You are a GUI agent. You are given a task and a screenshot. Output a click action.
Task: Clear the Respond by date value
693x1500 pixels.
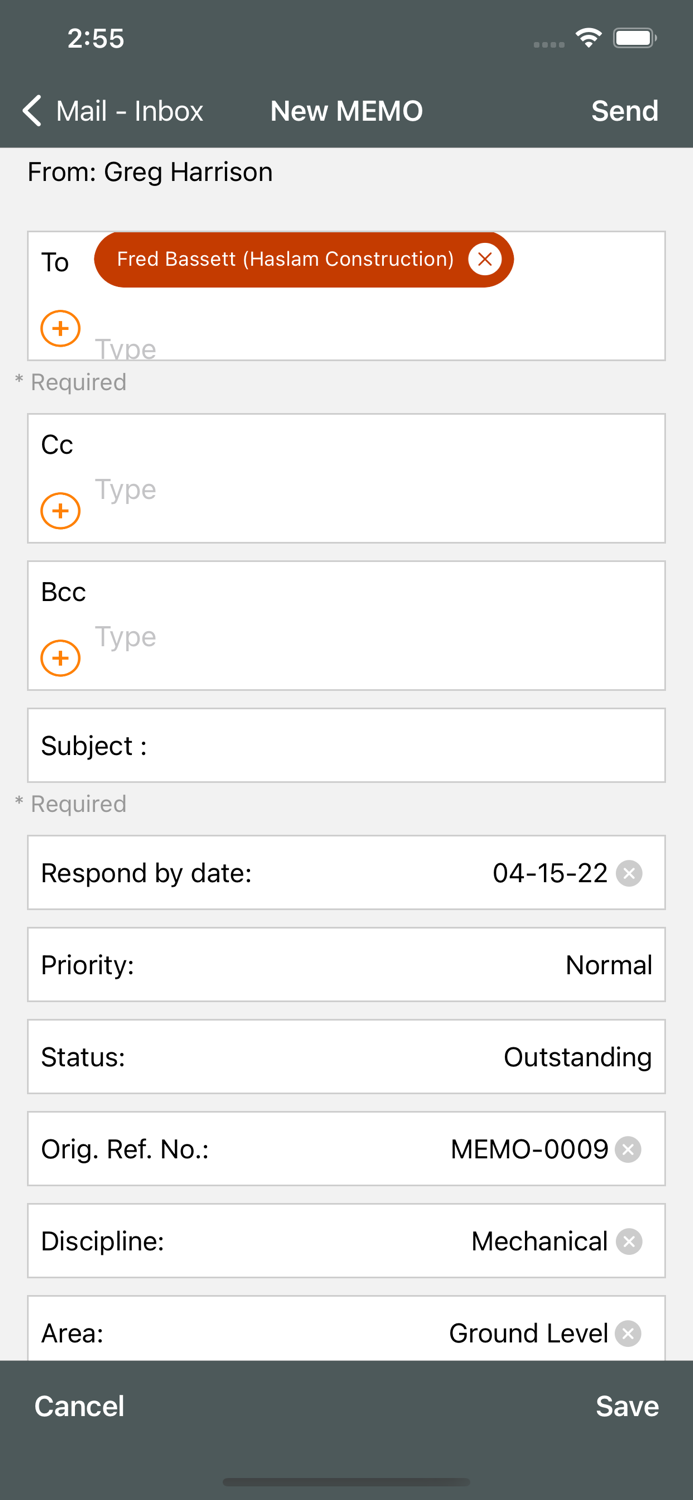(629, 873)
